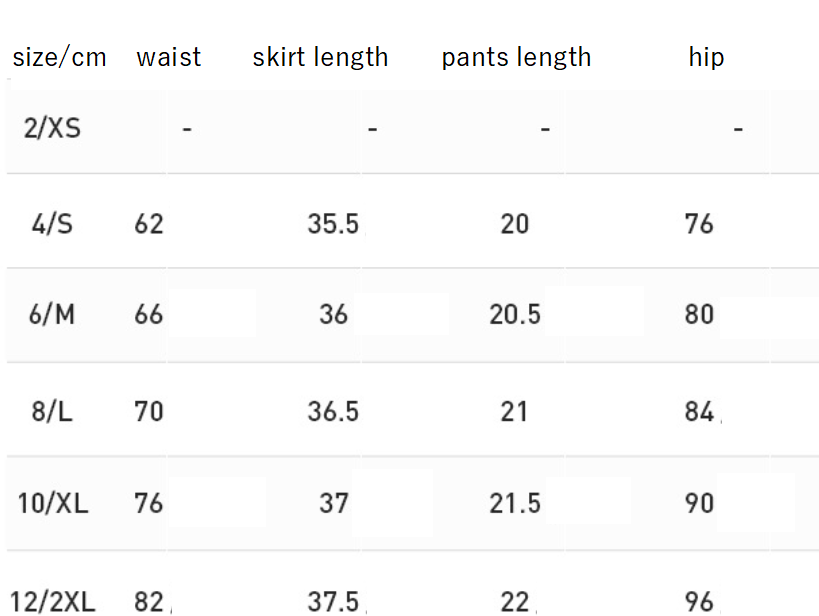Click waist value 62 for size 4/S
The height and width of the screenshot is (616, 819).
pyautogui.click(x=149, y=223)
